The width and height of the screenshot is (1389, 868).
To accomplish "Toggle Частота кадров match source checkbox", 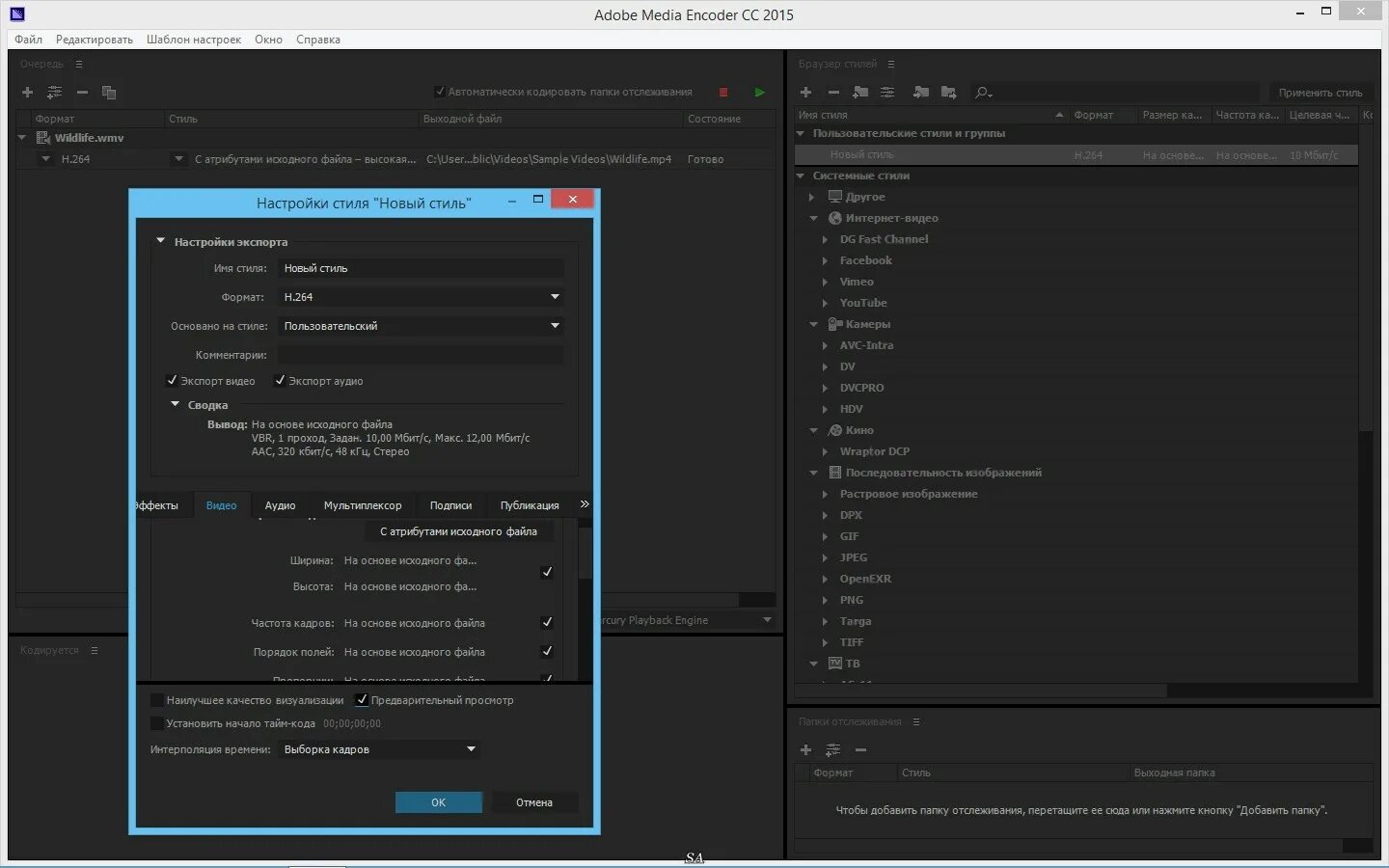I will pyautogui.click(x=547, y=622).
